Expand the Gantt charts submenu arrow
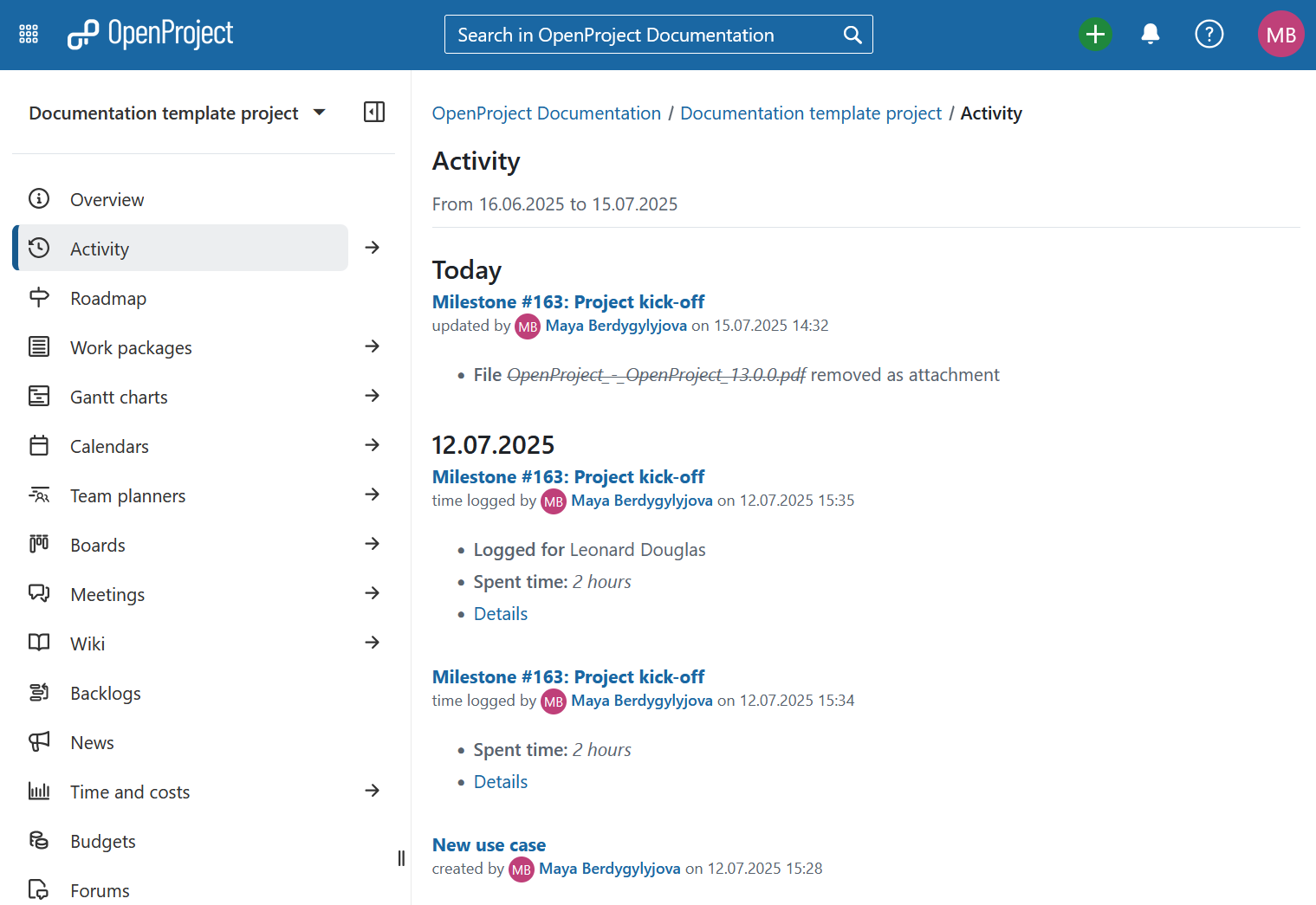1316x905 pixels. tap(373, 396)
